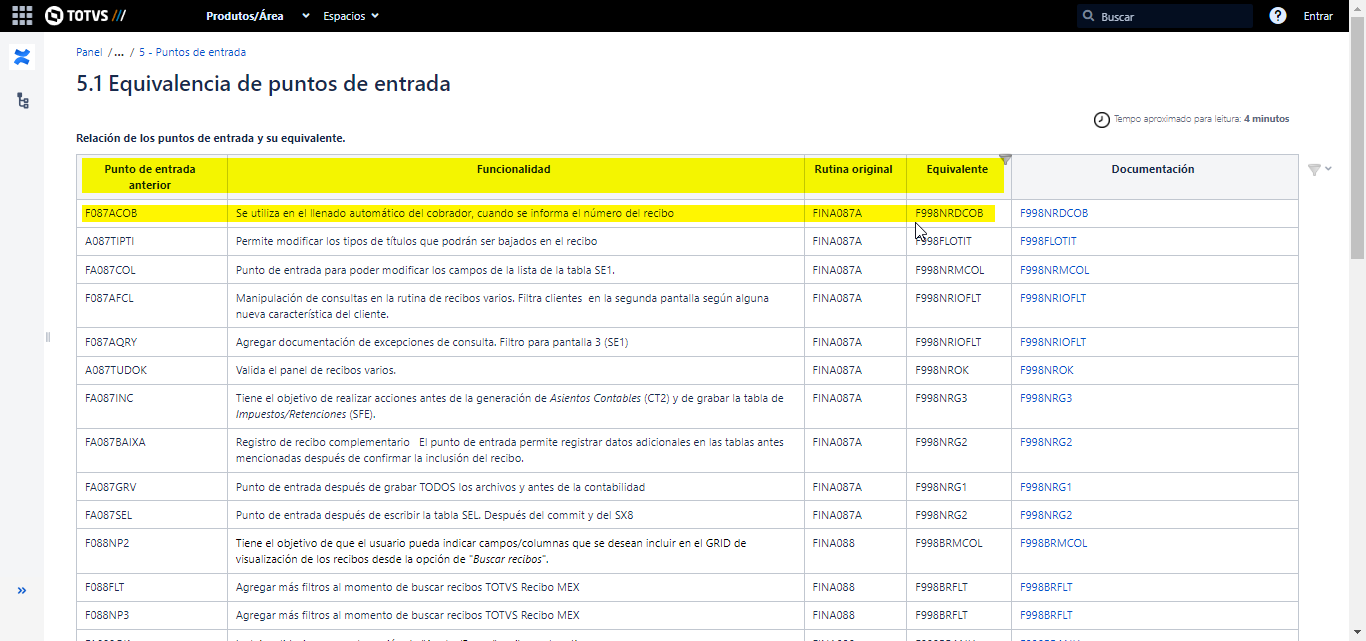Screen dimensions: 1366x641
Task: Open F998NROK documentation link
Action: coord(1046,370)
